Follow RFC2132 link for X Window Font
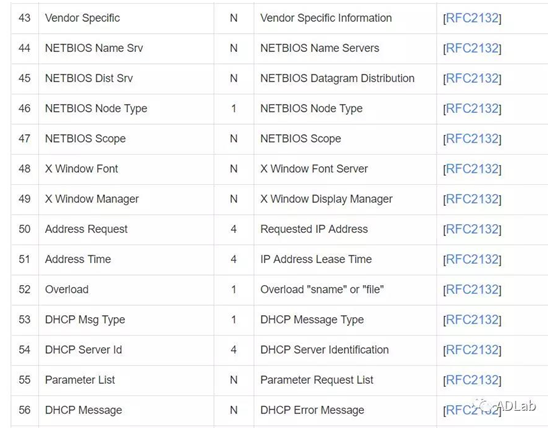550x430 pixels. click(x=472, y=169)
